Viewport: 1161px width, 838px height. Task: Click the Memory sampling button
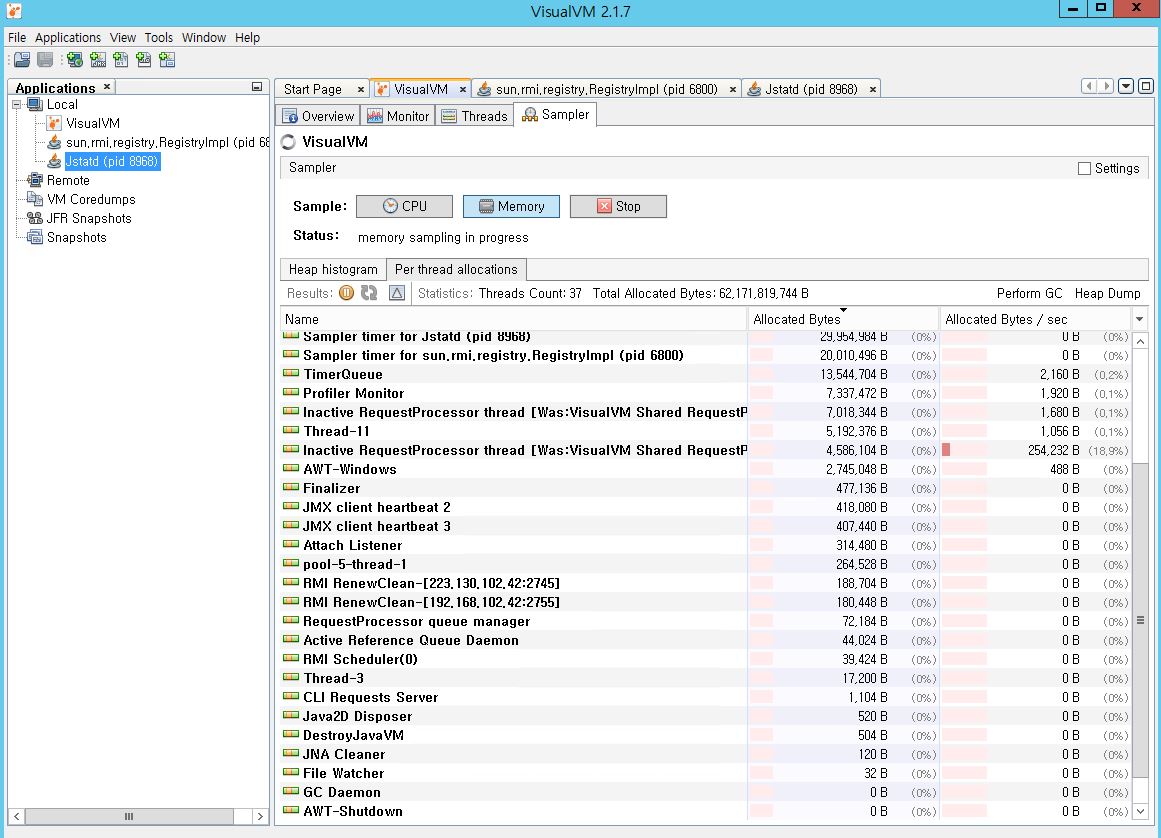[511, 207]
